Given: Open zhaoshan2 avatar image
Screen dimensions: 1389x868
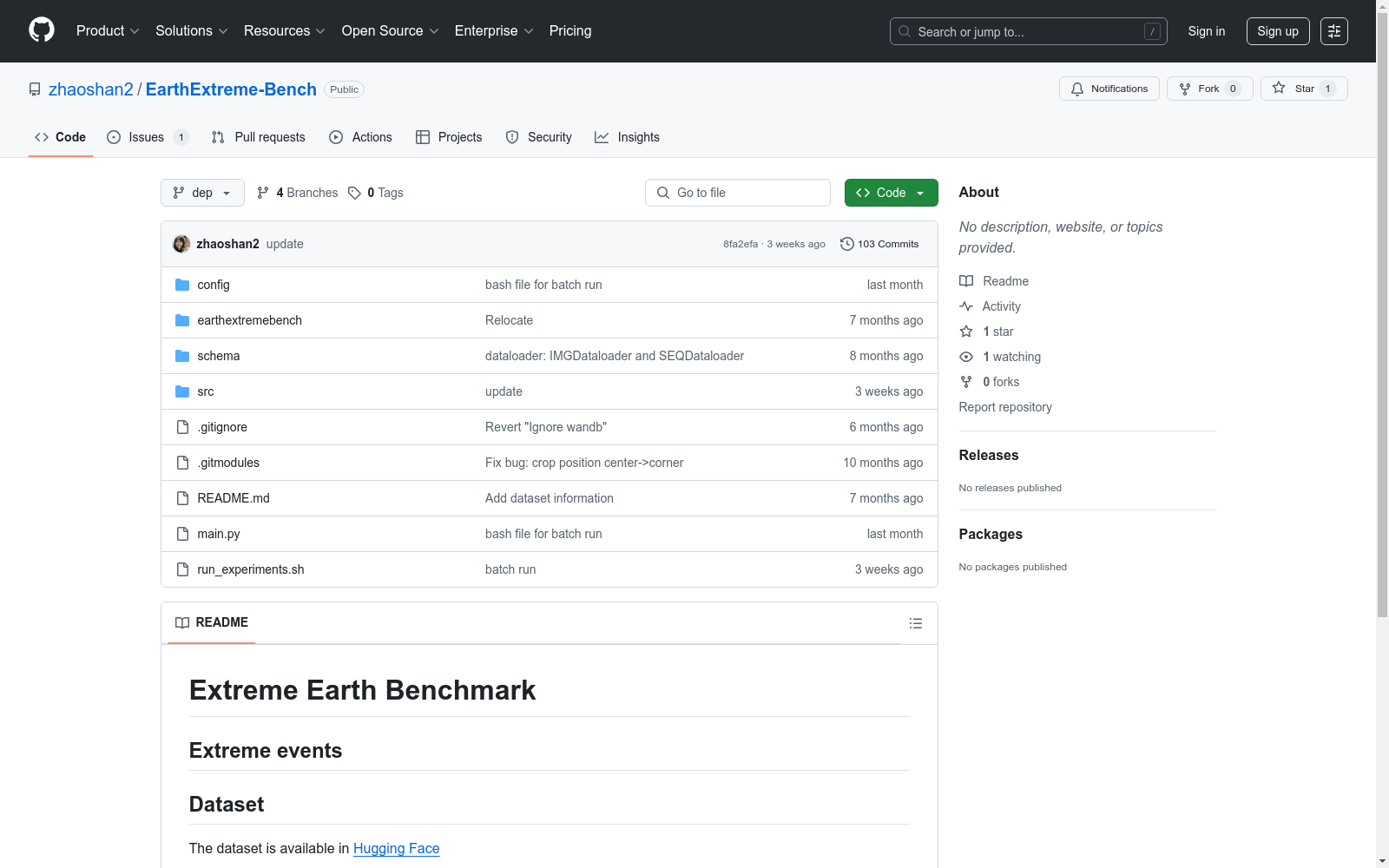Looking at the screenshot, I should 181,244.
